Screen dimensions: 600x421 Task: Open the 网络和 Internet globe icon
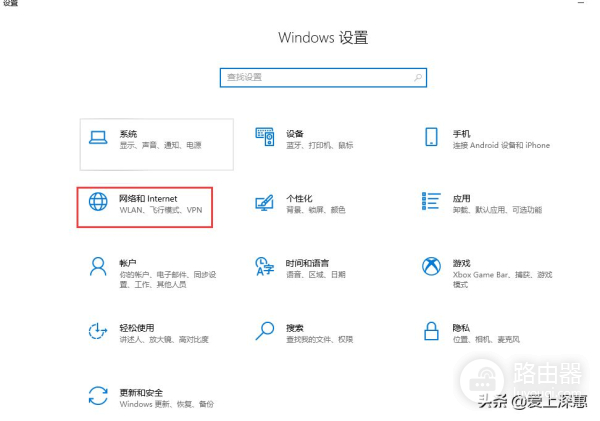click(x=98, y=202)
